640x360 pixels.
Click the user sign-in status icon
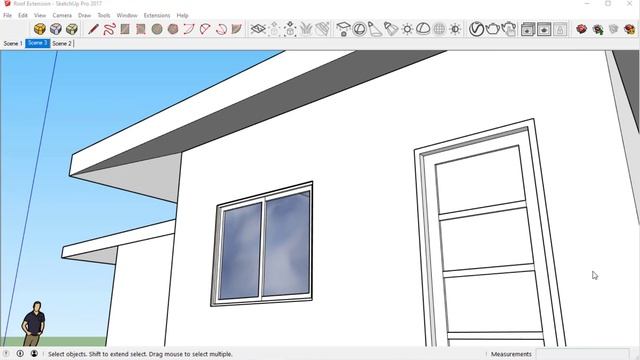point(34,353)
